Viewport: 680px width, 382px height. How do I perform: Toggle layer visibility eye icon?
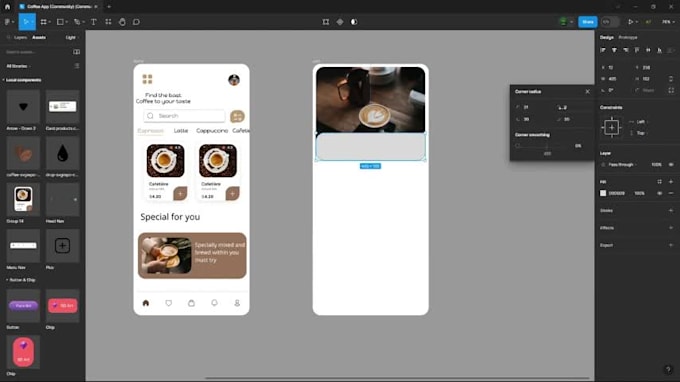[670, 165]
